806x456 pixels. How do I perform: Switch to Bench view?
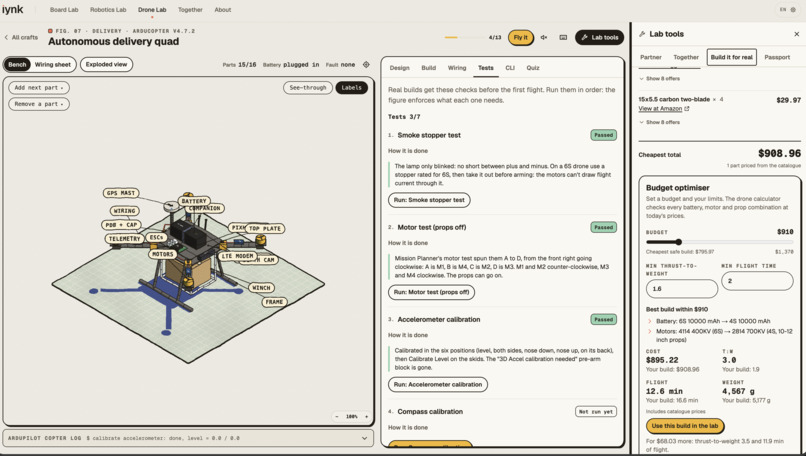17,65
